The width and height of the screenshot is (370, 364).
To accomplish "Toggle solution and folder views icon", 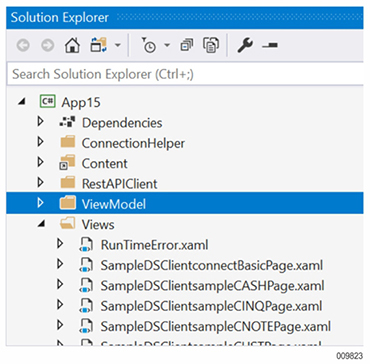I will [x=99, y=46].
